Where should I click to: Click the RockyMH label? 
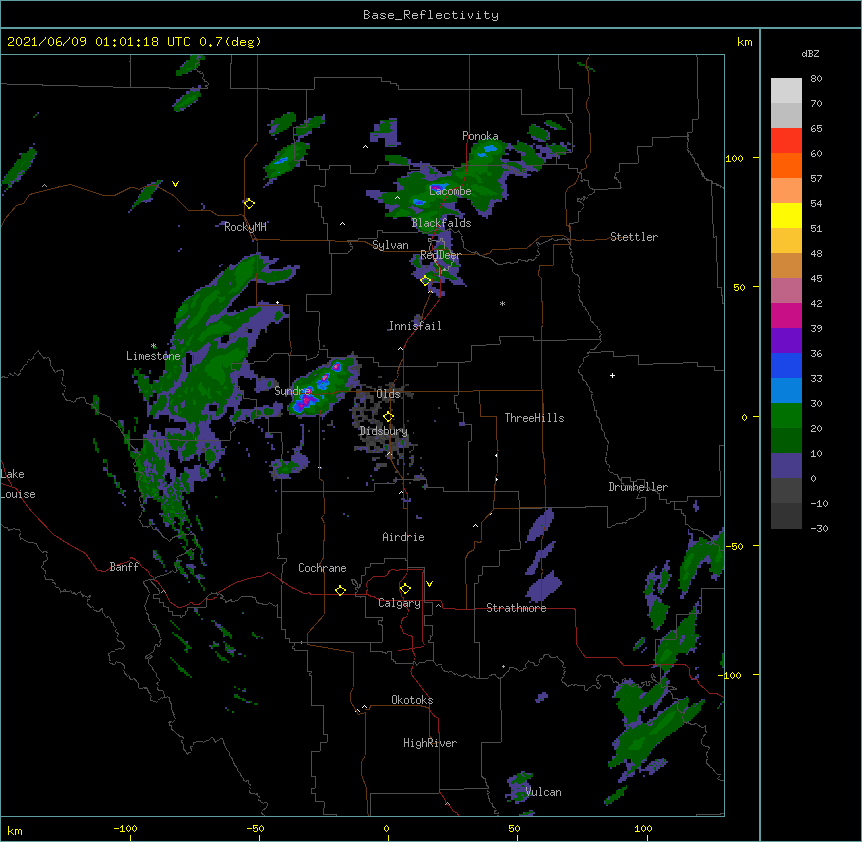(x=245, y=227)
